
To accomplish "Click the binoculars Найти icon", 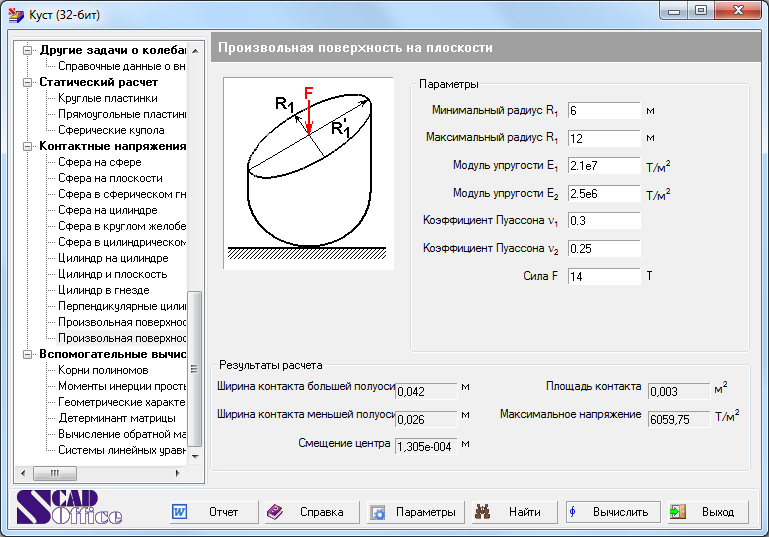I will 484,512.
